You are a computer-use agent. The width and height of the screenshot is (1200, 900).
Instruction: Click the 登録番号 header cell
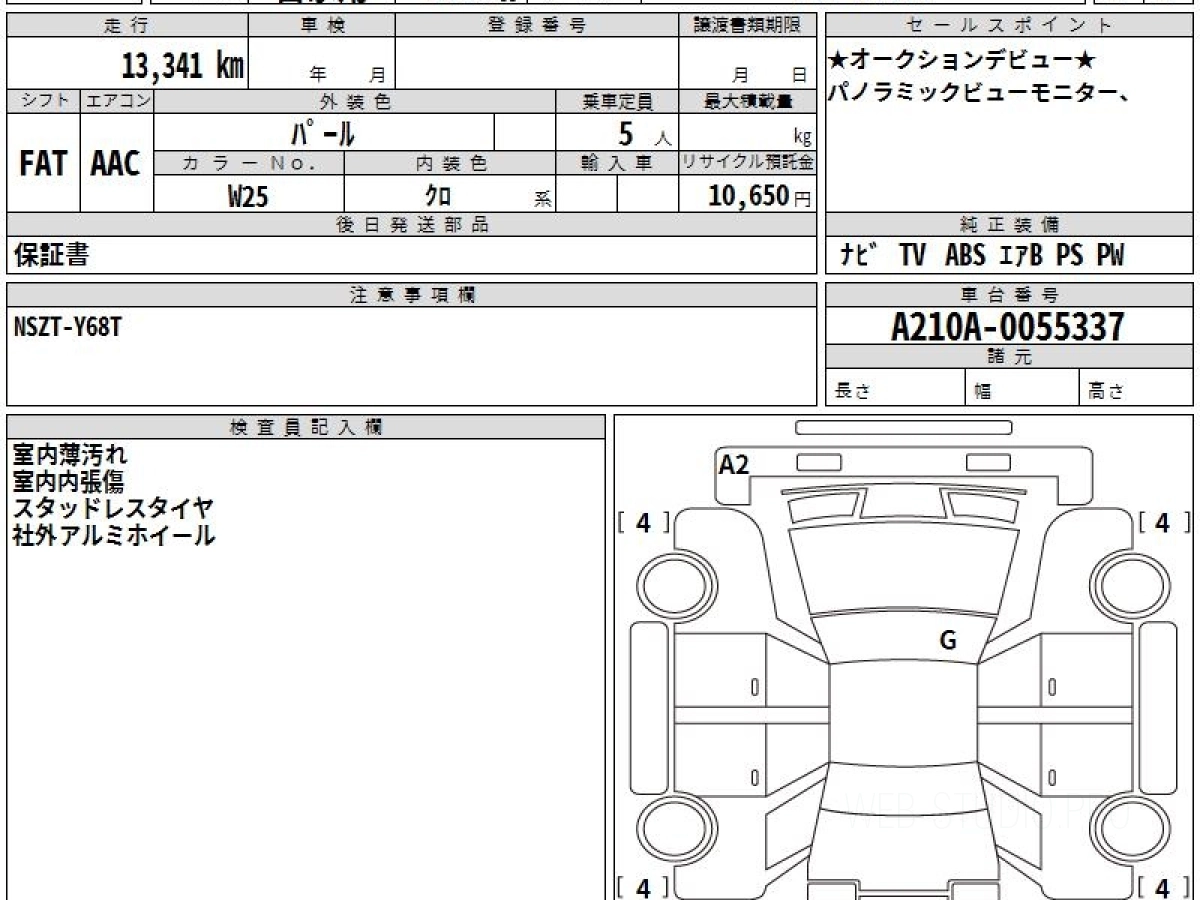pos(537,26)
